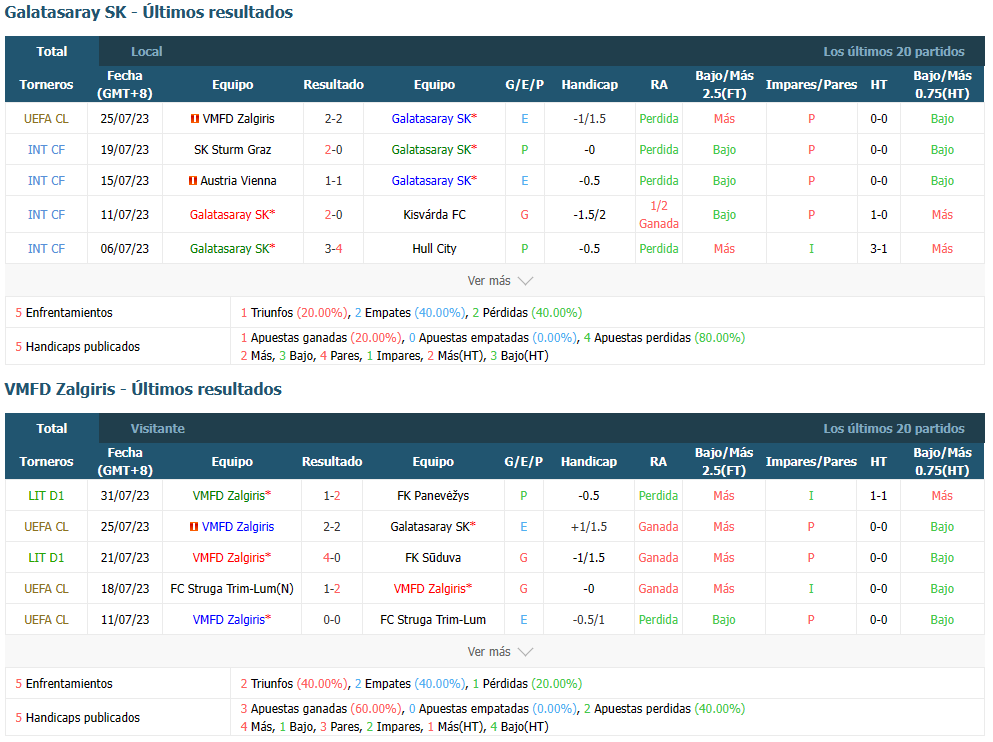Open UEFA CL tournament in Galatasaray table
This screenshot has height=742, width=993.
point(46,119)
